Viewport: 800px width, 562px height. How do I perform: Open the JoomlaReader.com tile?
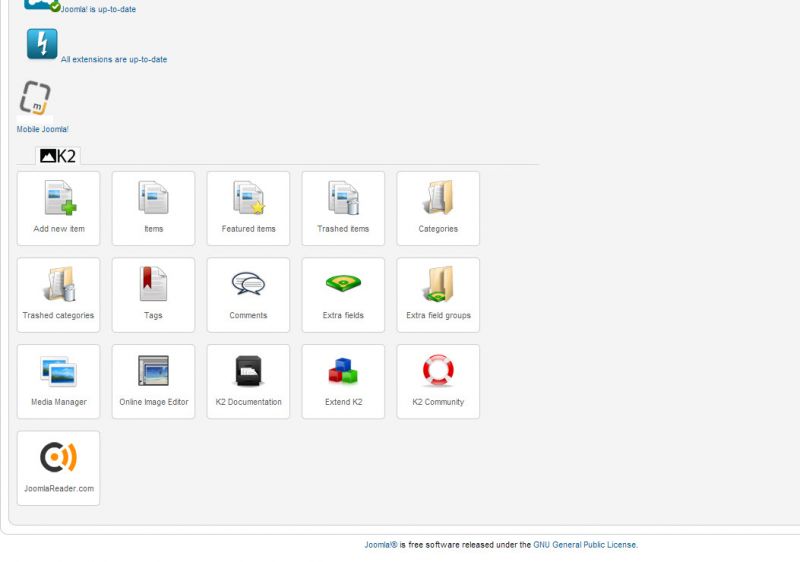click(x=59, y=469)
